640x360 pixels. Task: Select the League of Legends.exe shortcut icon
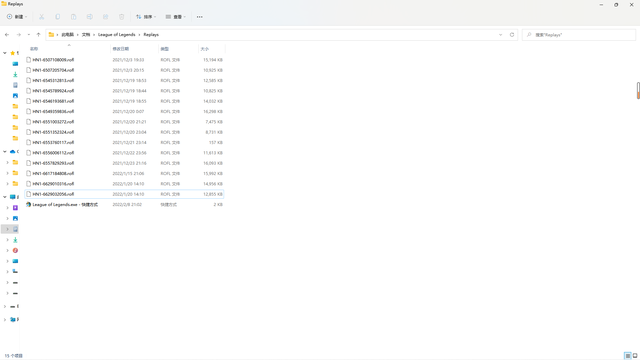point(29,204)
